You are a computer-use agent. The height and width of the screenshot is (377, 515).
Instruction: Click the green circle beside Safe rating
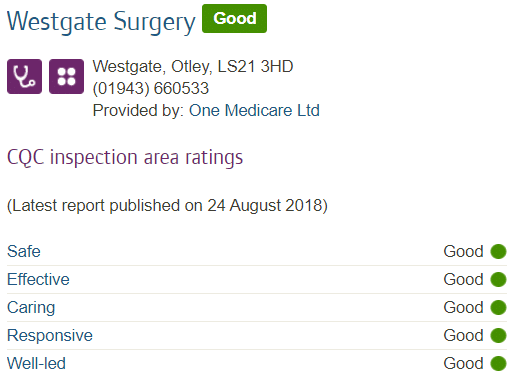point(498,251)
